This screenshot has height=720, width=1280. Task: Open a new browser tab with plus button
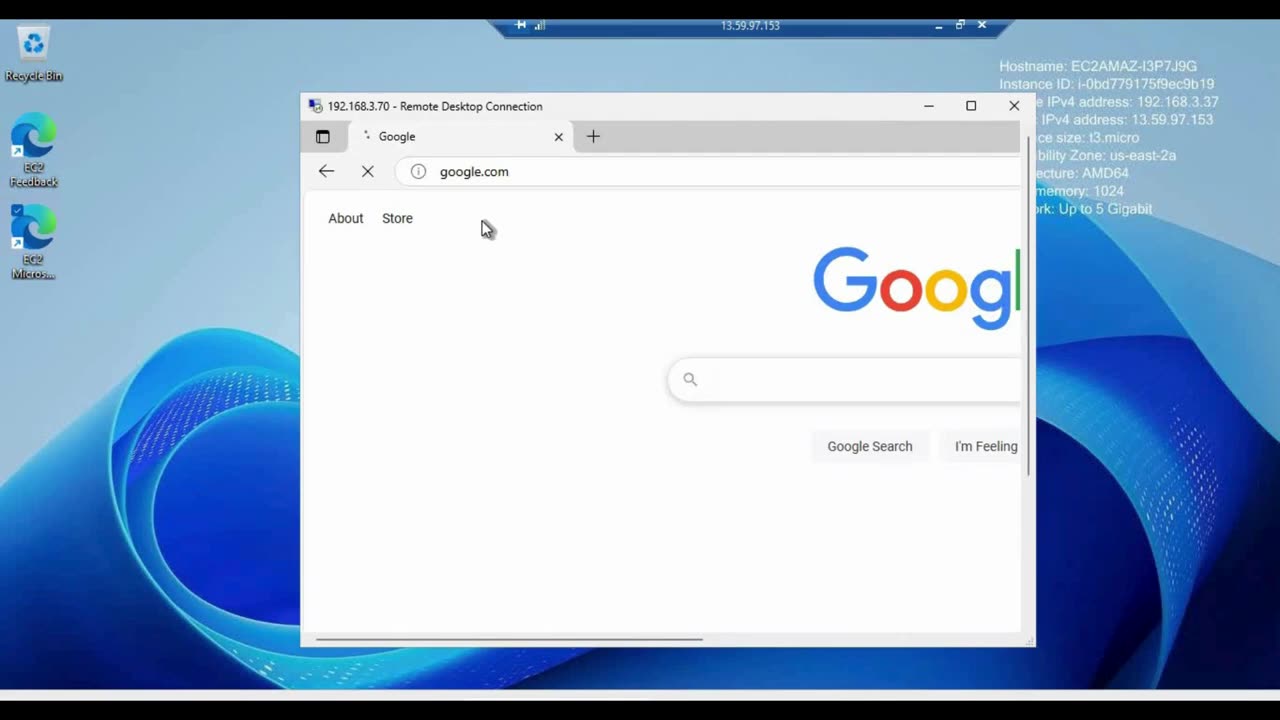click(593, 136)
